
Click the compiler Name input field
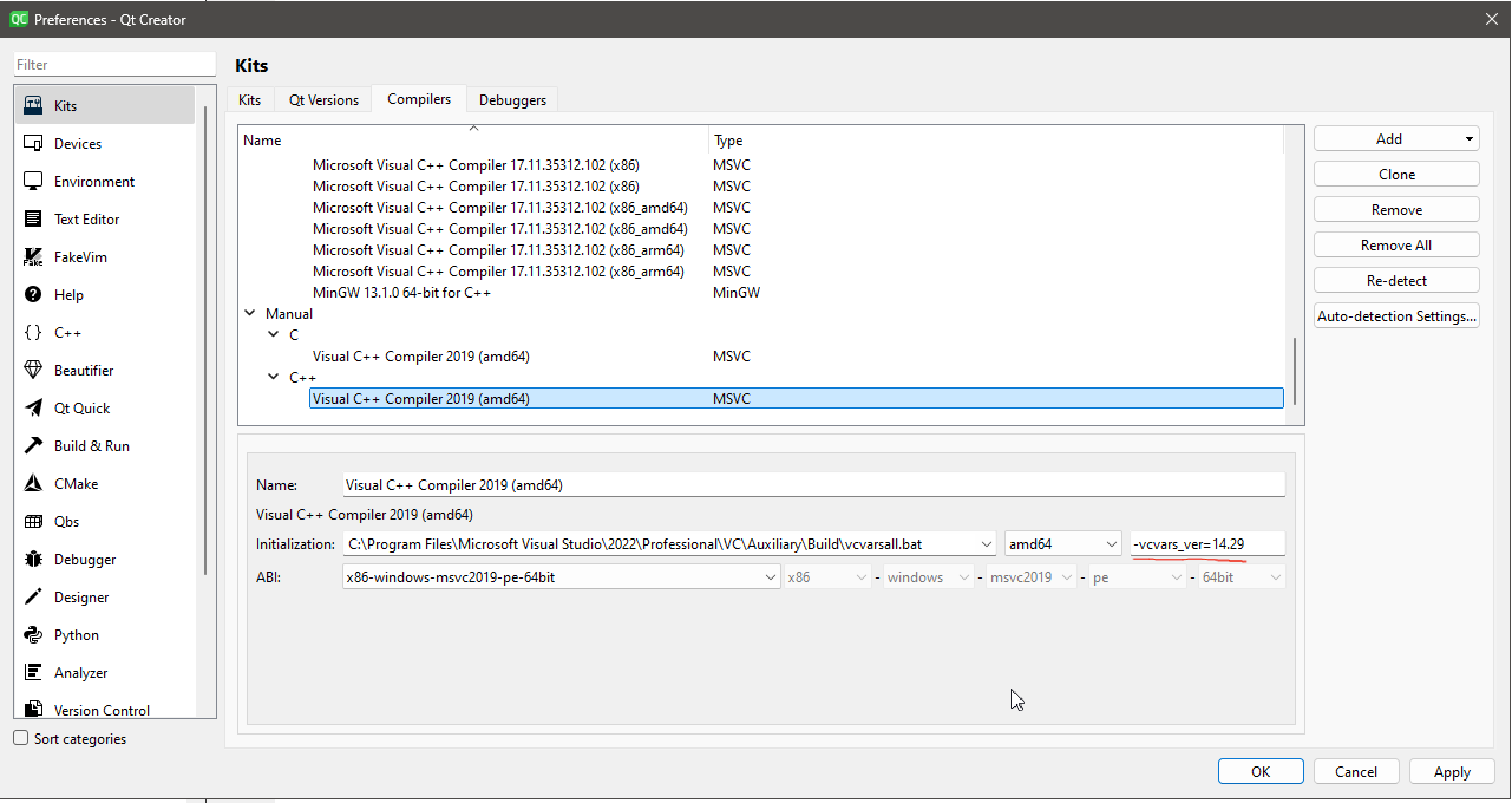click(x=814, y=485)
